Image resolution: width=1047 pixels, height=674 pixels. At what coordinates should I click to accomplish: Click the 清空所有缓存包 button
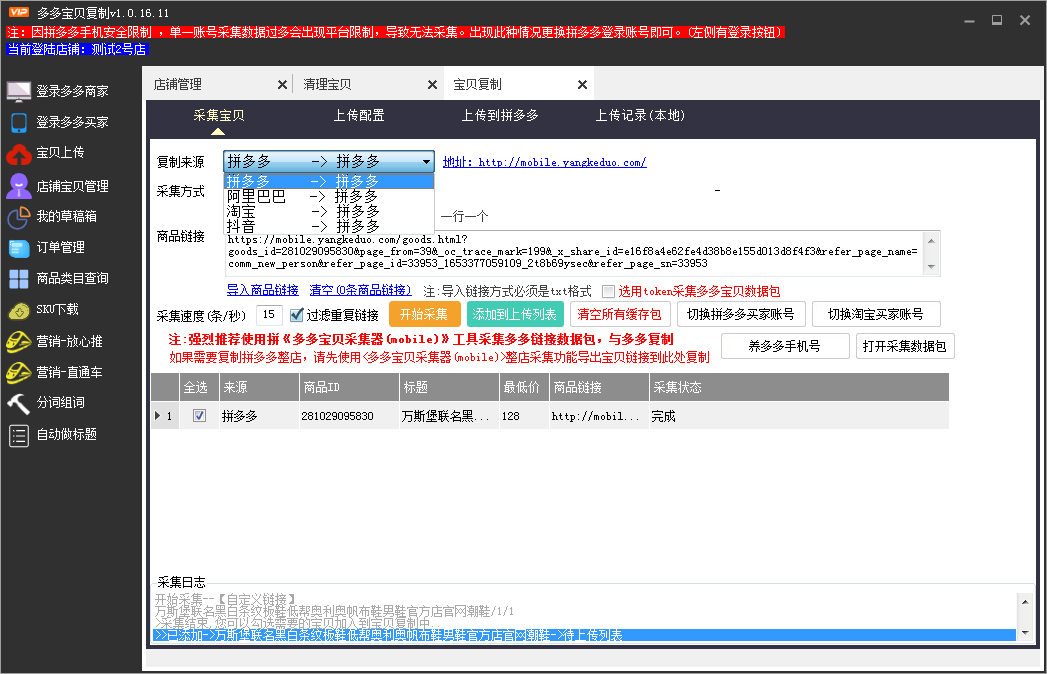pyautogui.click(x=619, y=315)
